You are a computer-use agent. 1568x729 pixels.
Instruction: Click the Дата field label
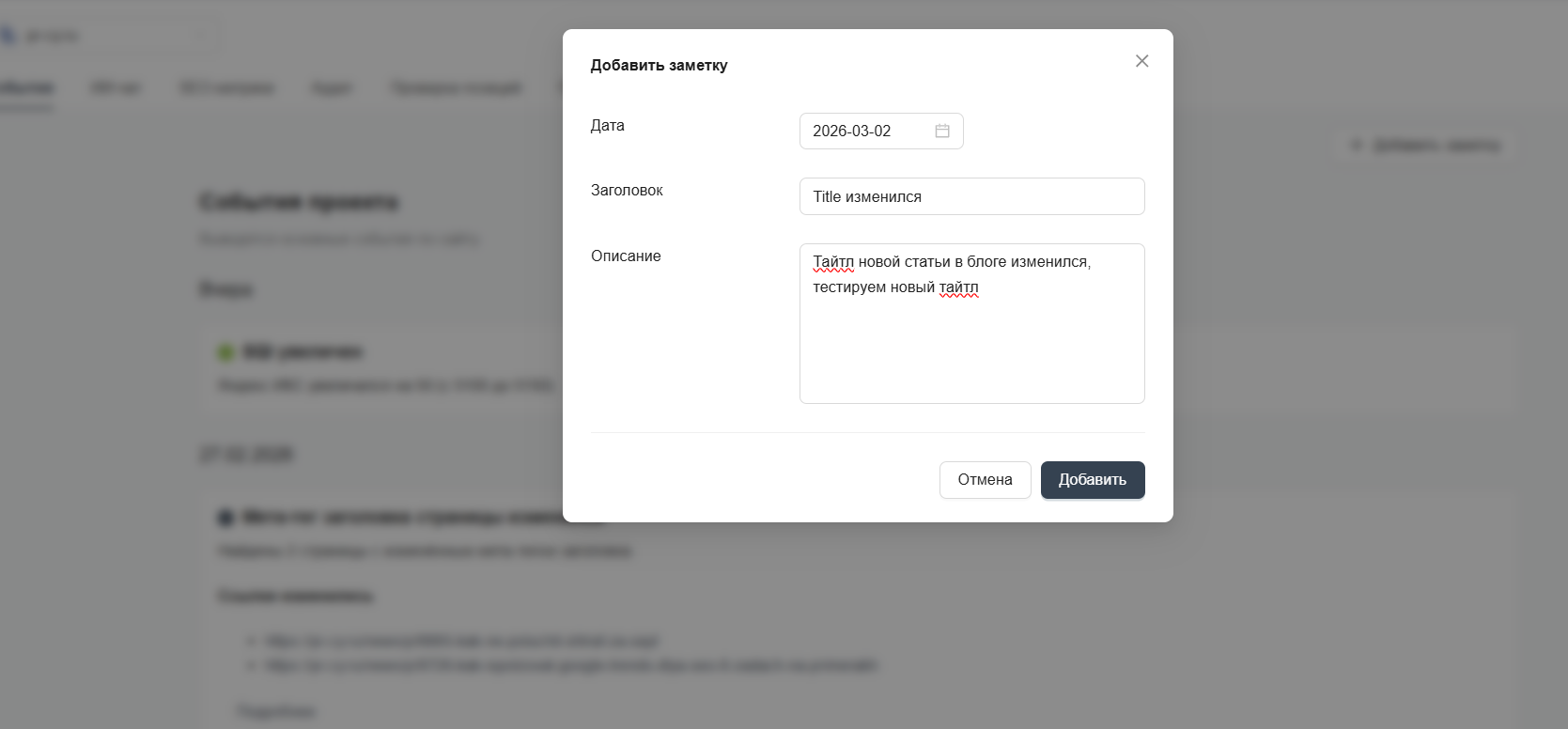[607, 126]
